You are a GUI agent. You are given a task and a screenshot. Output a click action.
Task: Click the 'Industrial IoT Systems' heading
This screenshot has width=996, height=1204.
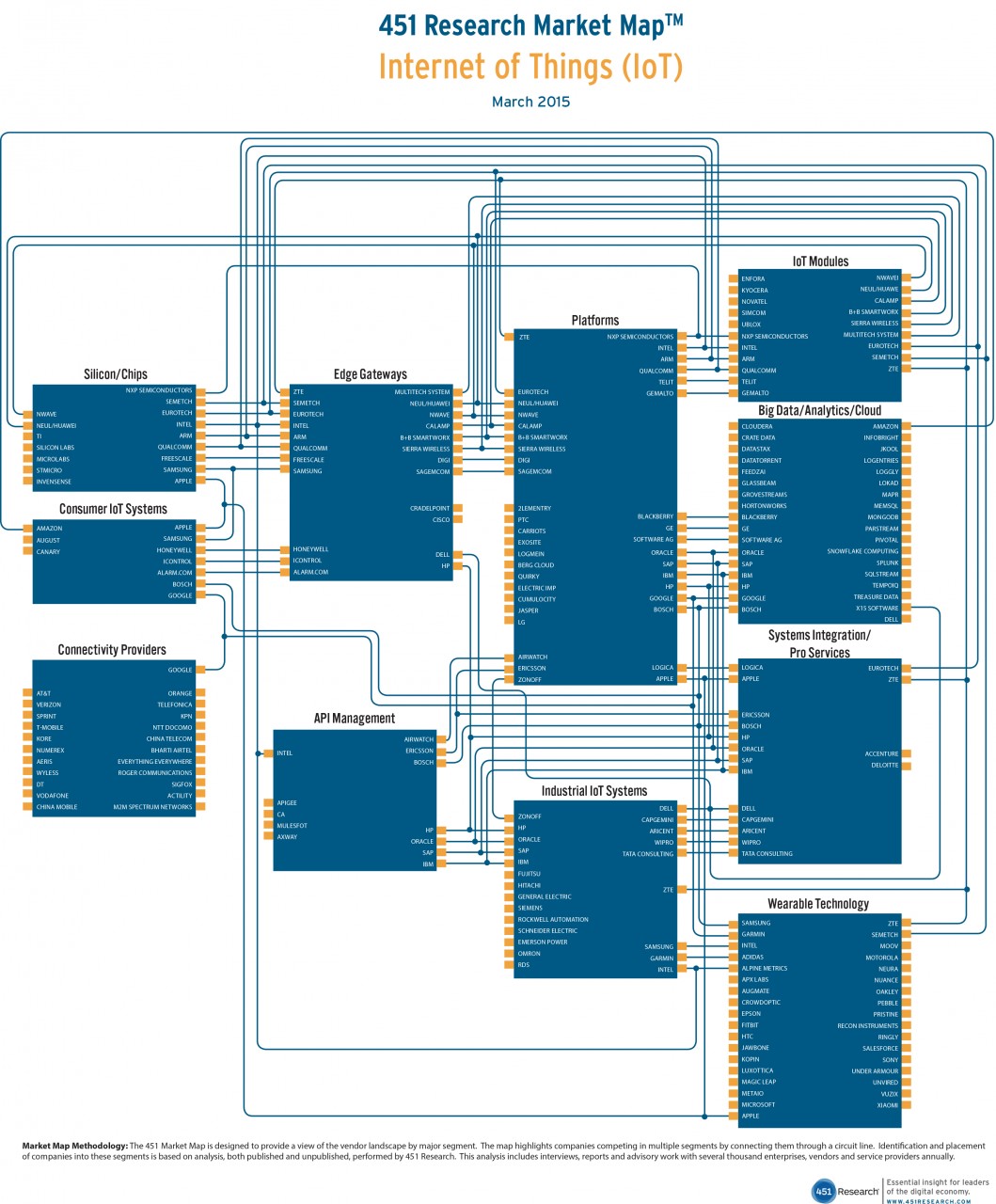(594, 791)
